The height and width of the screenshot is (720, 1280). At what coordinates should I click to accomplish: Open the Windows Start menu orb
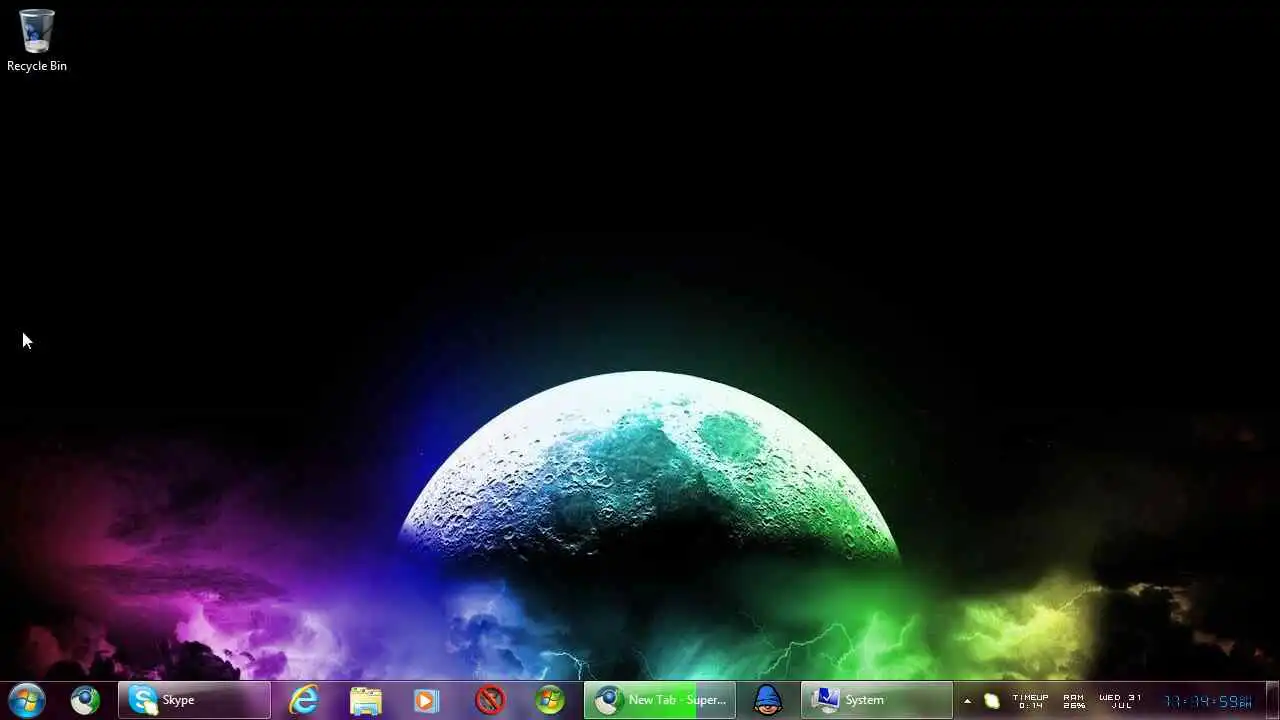coord(26,700)
